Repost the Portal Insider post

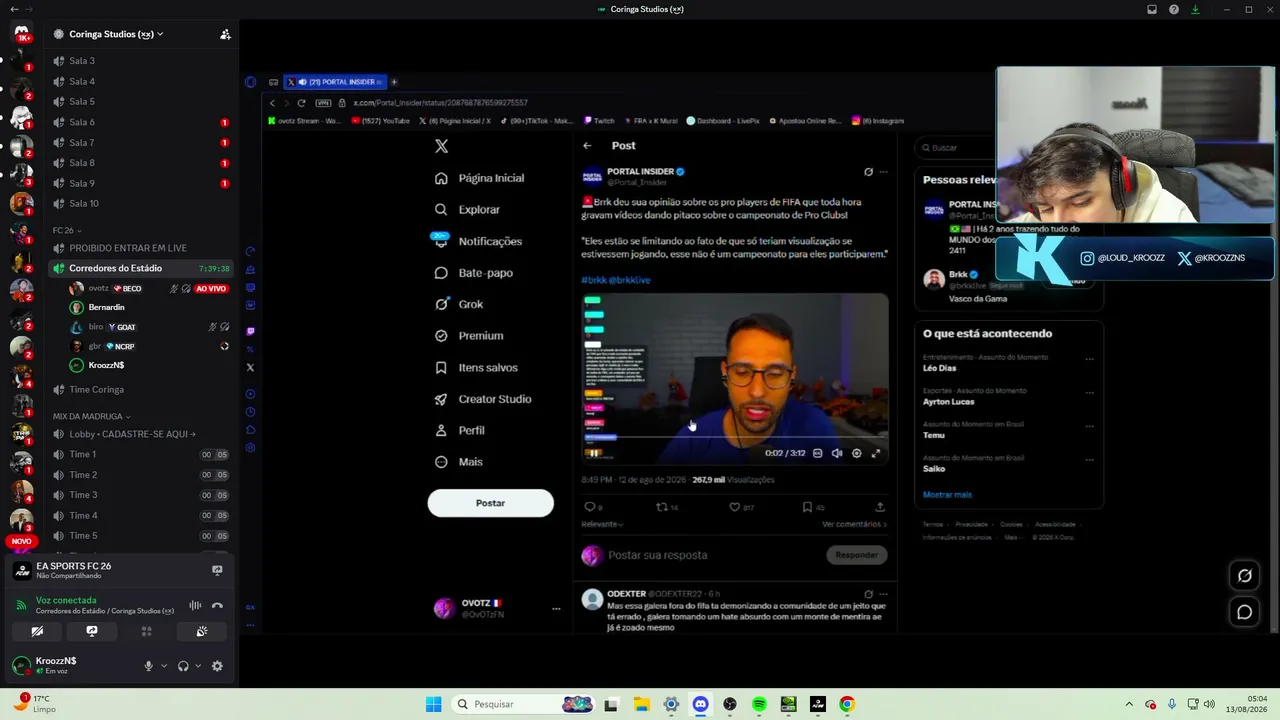661,507
